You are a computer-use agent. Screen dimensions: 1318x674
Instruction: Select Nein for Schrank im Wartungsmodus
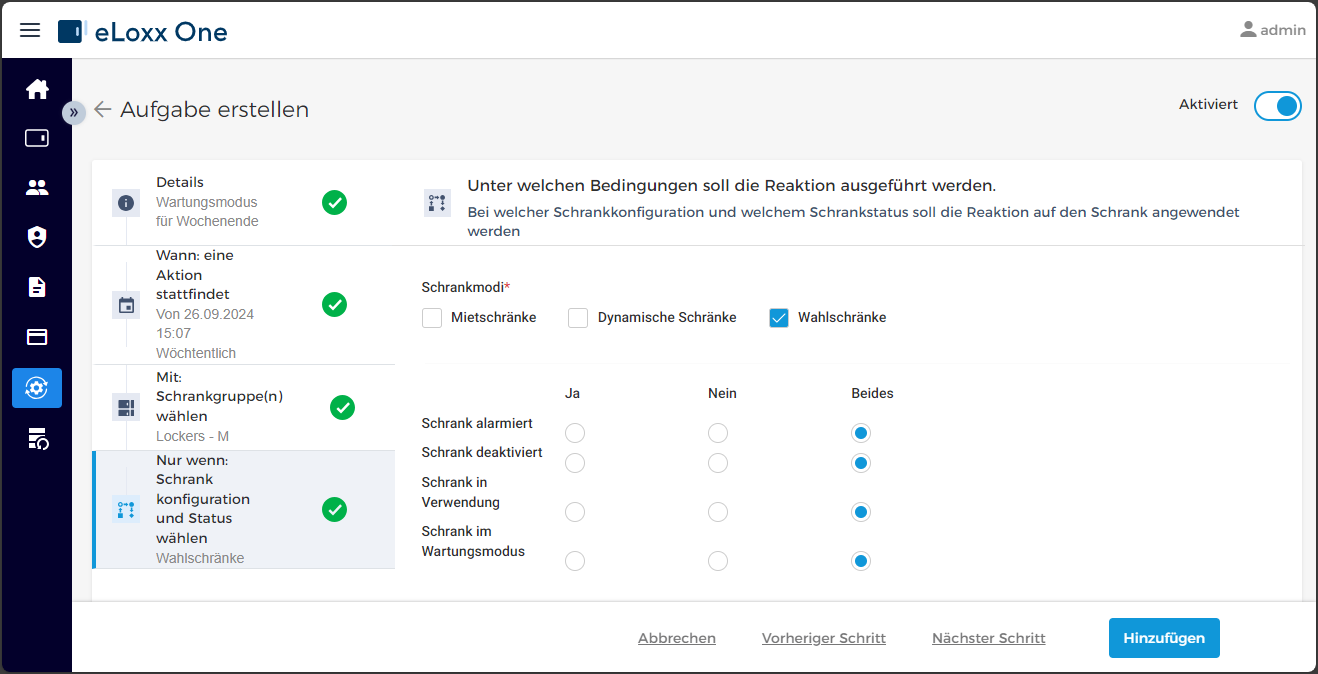click(718, 561)
